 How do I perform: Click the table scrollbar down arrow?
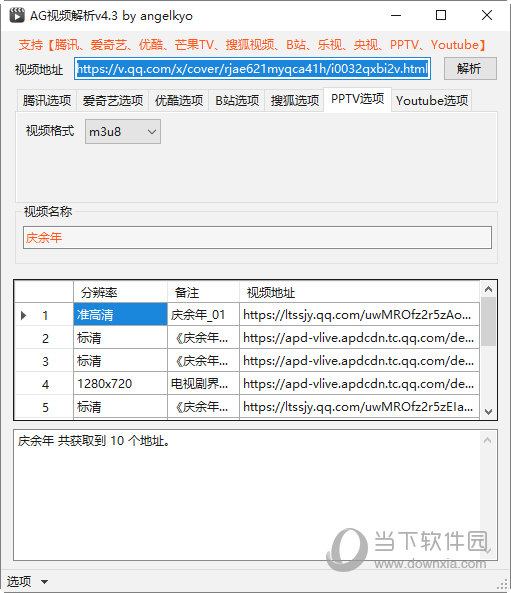point(488,411)
